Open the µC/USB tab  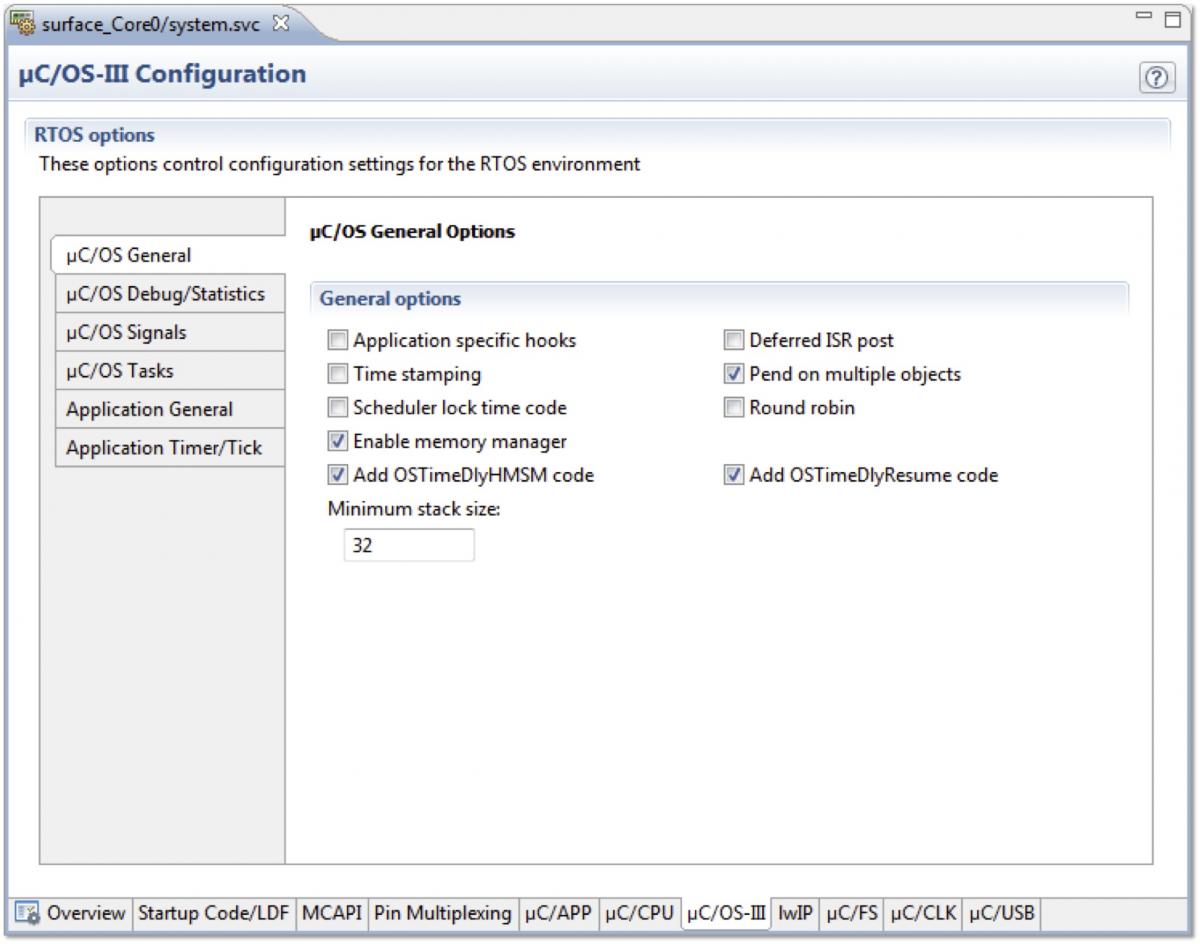pyautogui.click(x=1002, y=913)
